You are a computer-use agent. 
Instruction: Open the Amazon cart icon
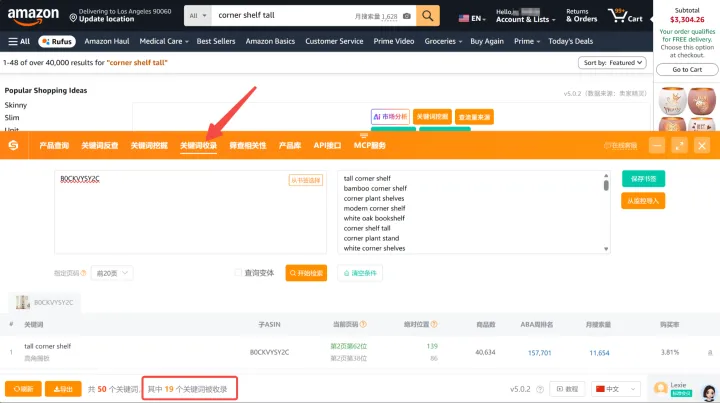[625, 16]
